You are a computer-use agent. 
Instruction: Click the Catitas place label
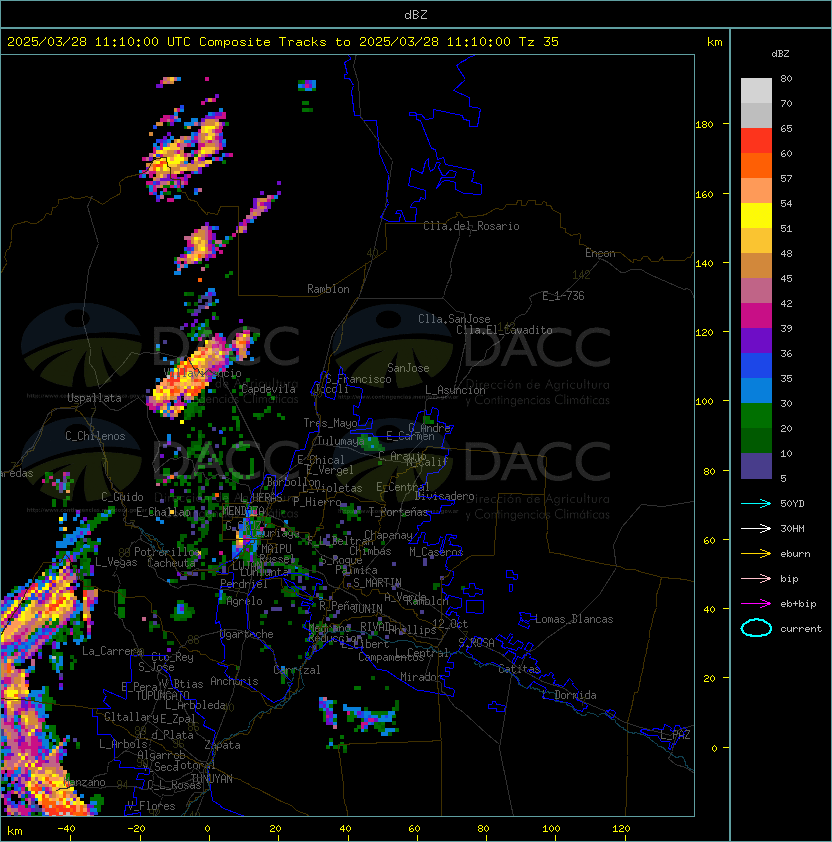[x=519, y=669]
